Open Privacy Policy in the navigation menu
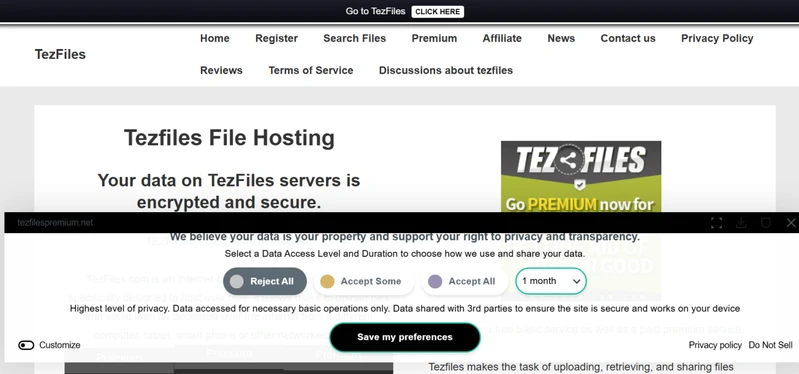The width and height of the screenshot is (799, 374). [717, 38]
